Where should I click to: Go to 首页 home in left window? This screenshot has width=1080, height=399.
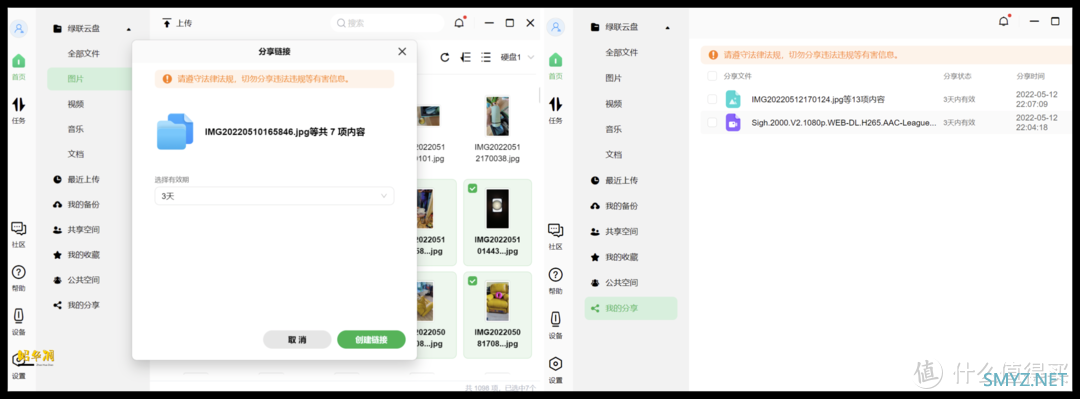click(x=19, y=66)
